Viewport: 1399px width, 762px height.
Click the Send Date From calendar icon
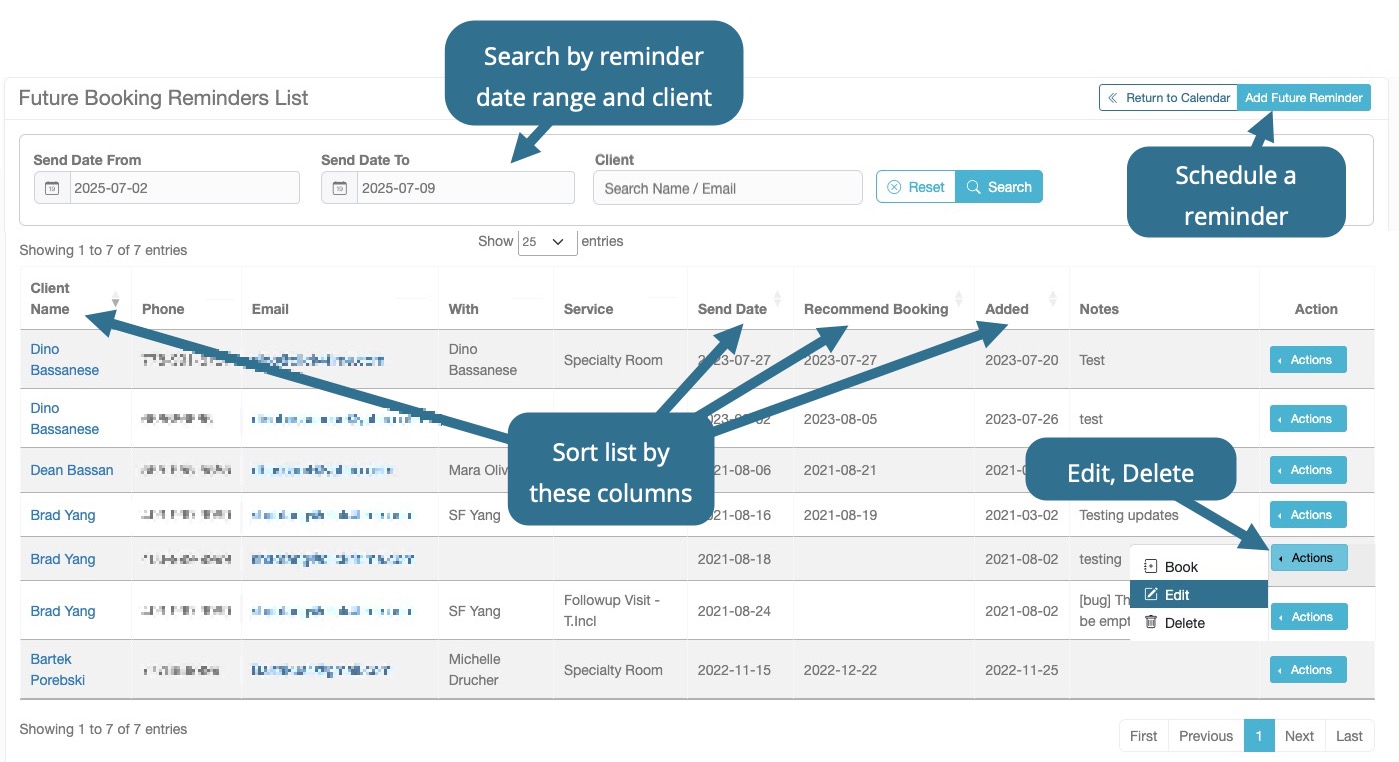(x=52, y=188)
